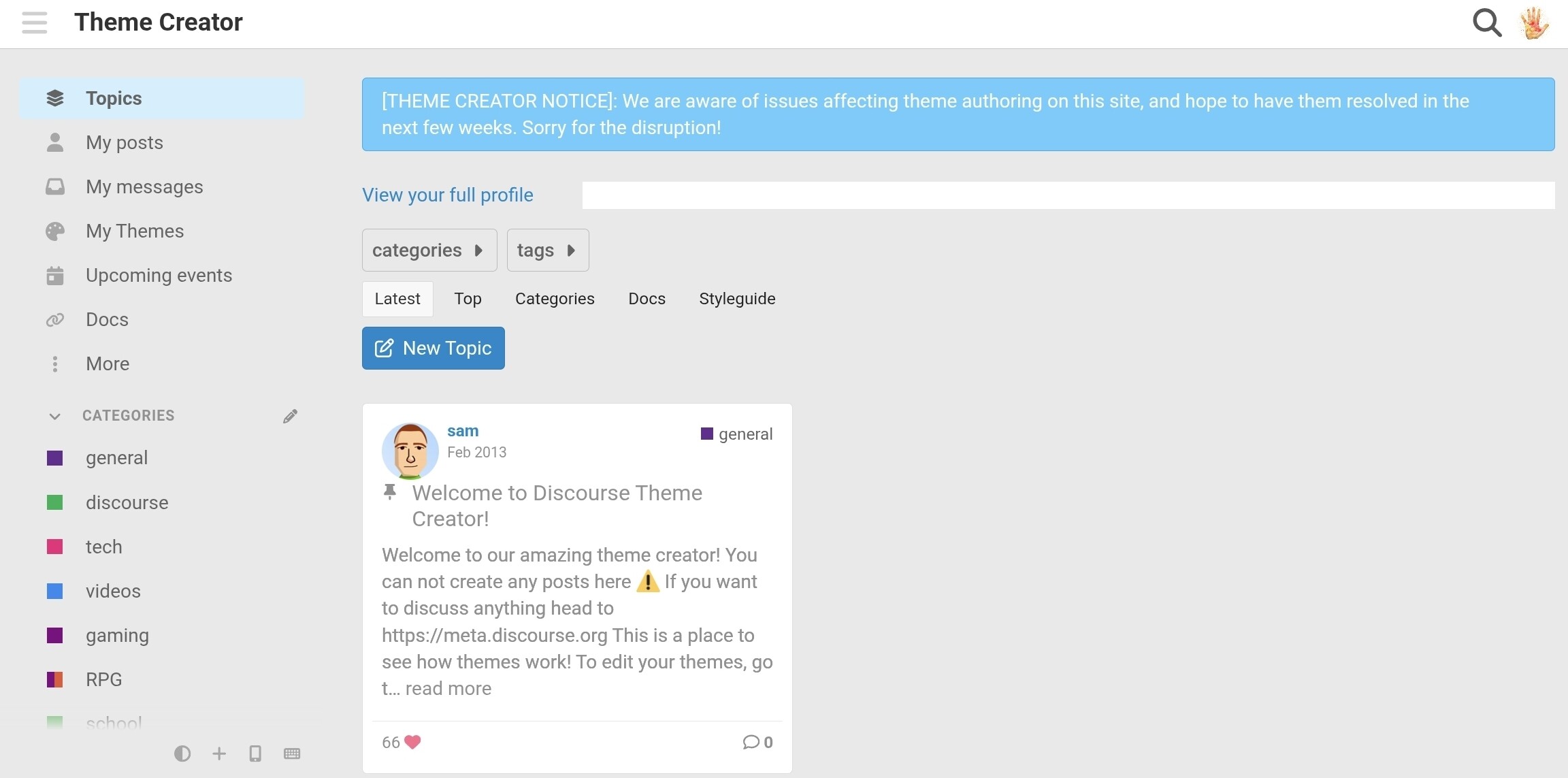Open View your full profile link
1568x778 pixels.
pyautogui.click(x=447, y=195)
